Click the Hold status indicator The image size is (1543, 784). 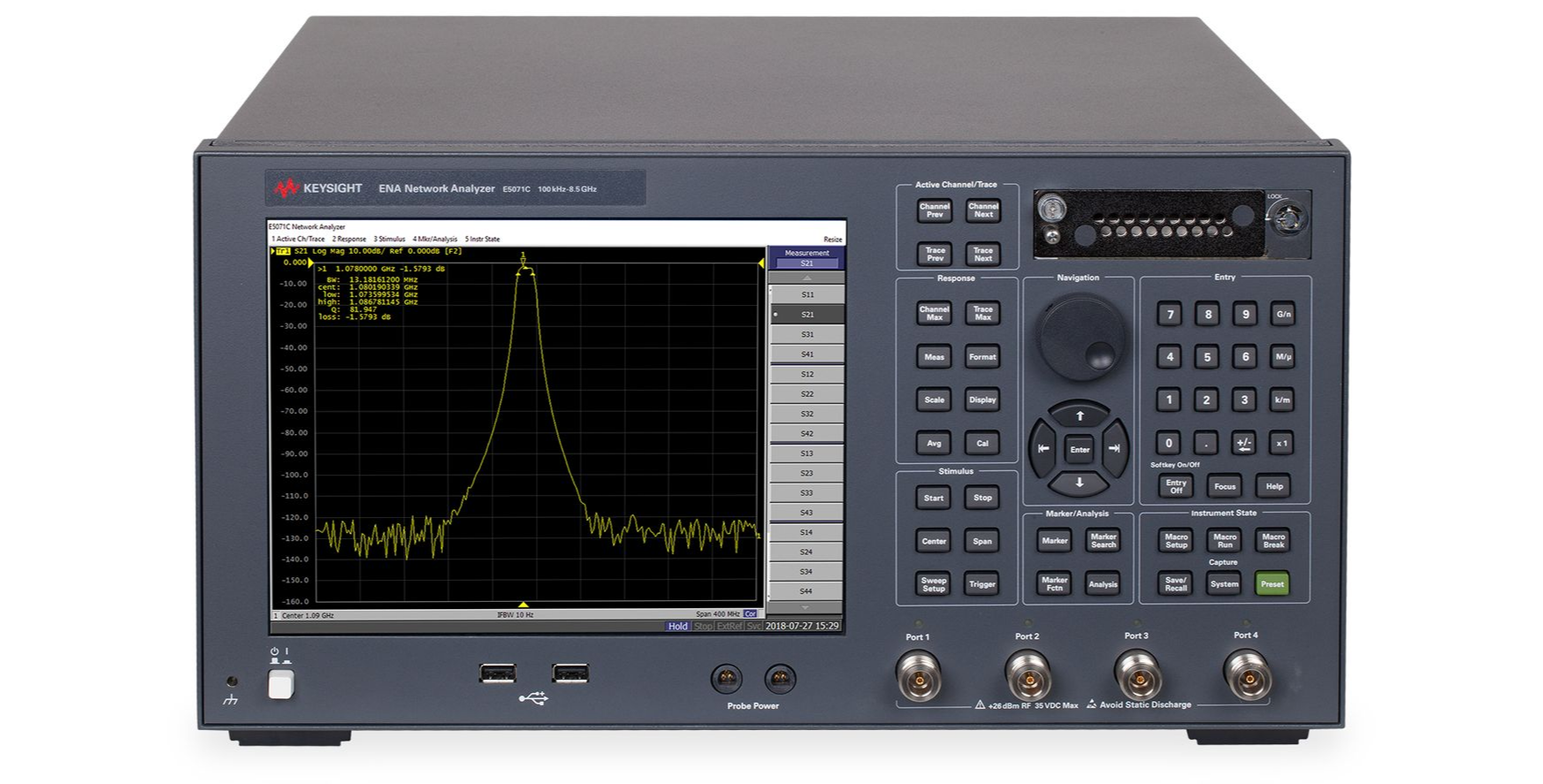[x=677, y=626]
